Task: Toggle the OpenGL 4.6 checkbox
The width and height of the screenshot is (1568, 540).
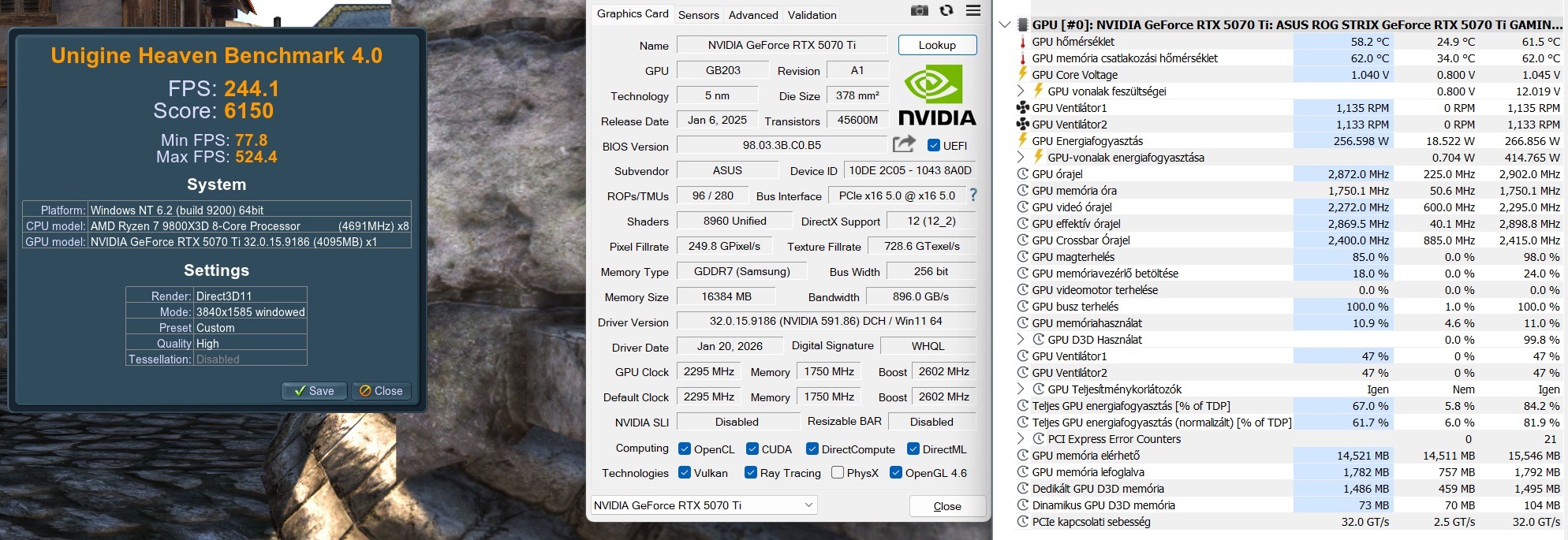Action: (896, 472)
